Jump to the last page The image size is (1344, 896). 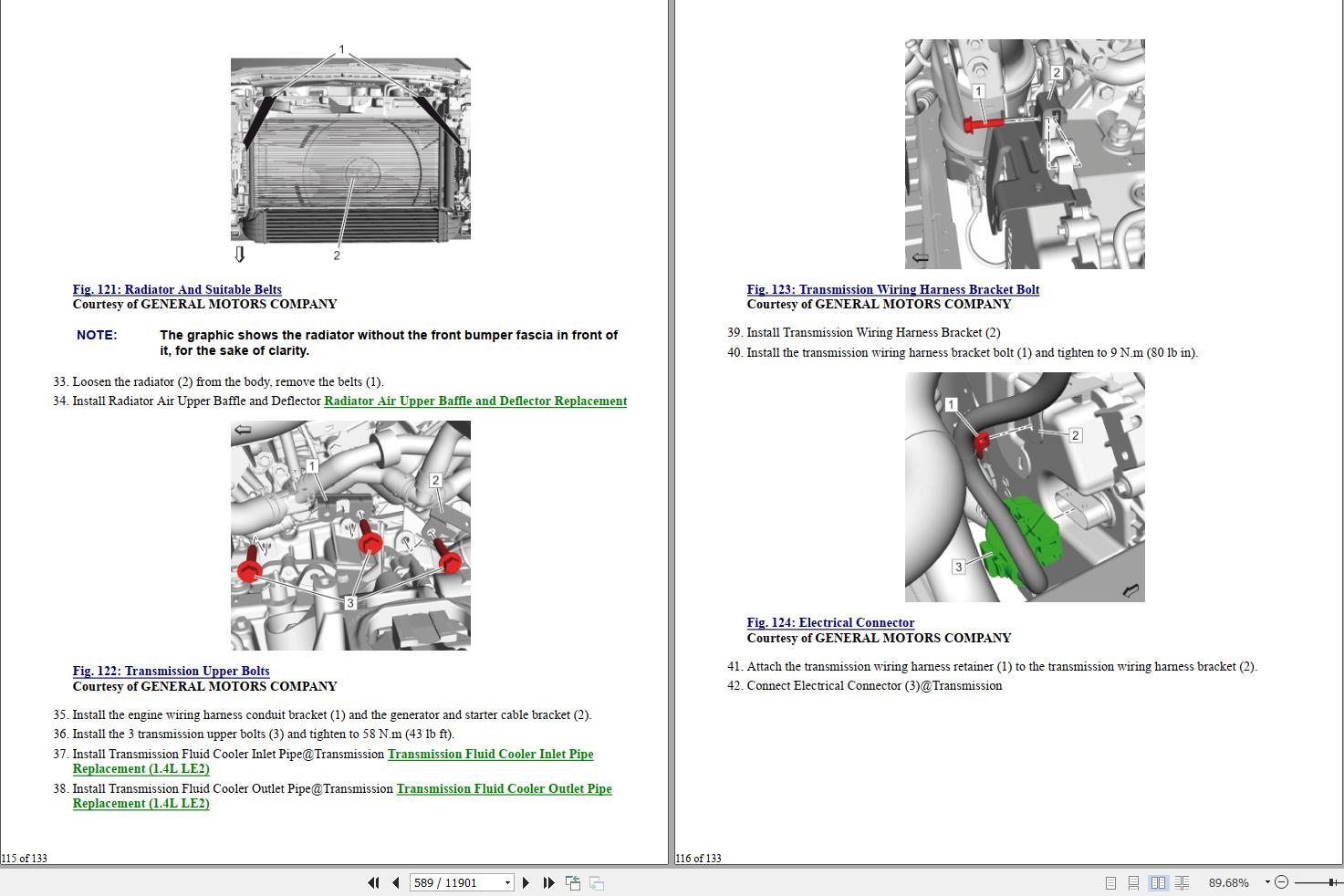pos(547,882)
